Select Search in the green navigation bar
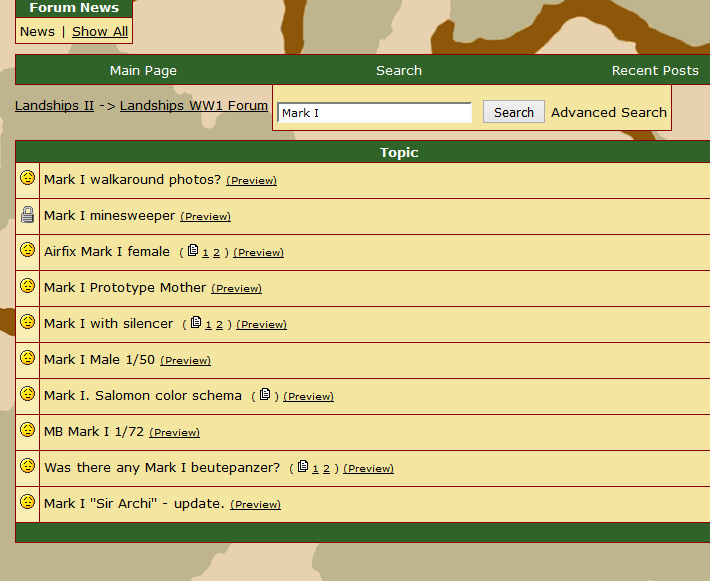710x581 pixels. pos(399,70)
